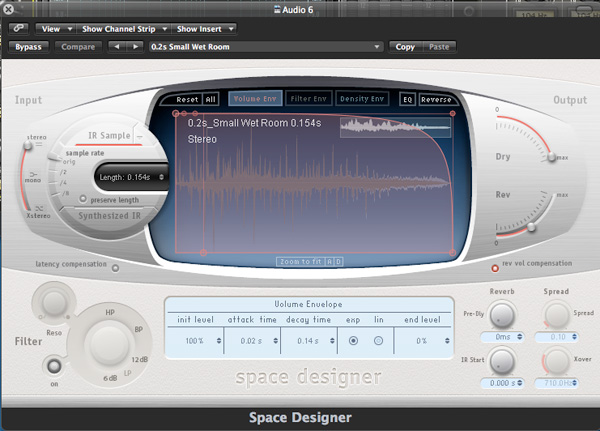Select BP filter mode

tap(138, 329)
